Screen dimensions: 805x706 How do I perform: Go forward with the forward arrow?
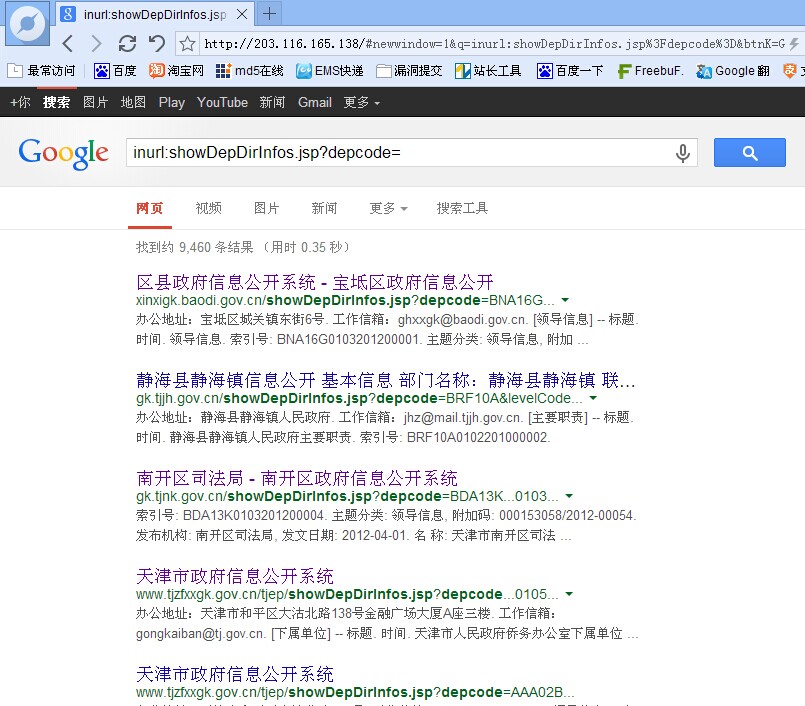point(96,44)
